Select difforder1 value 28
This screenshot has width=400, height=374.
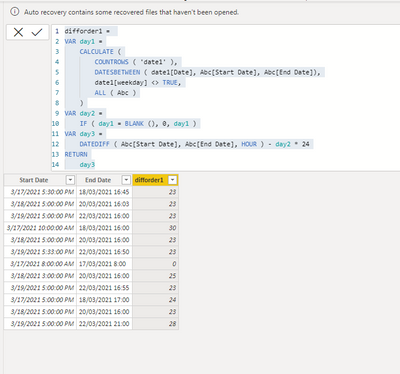tap(156, 324)
